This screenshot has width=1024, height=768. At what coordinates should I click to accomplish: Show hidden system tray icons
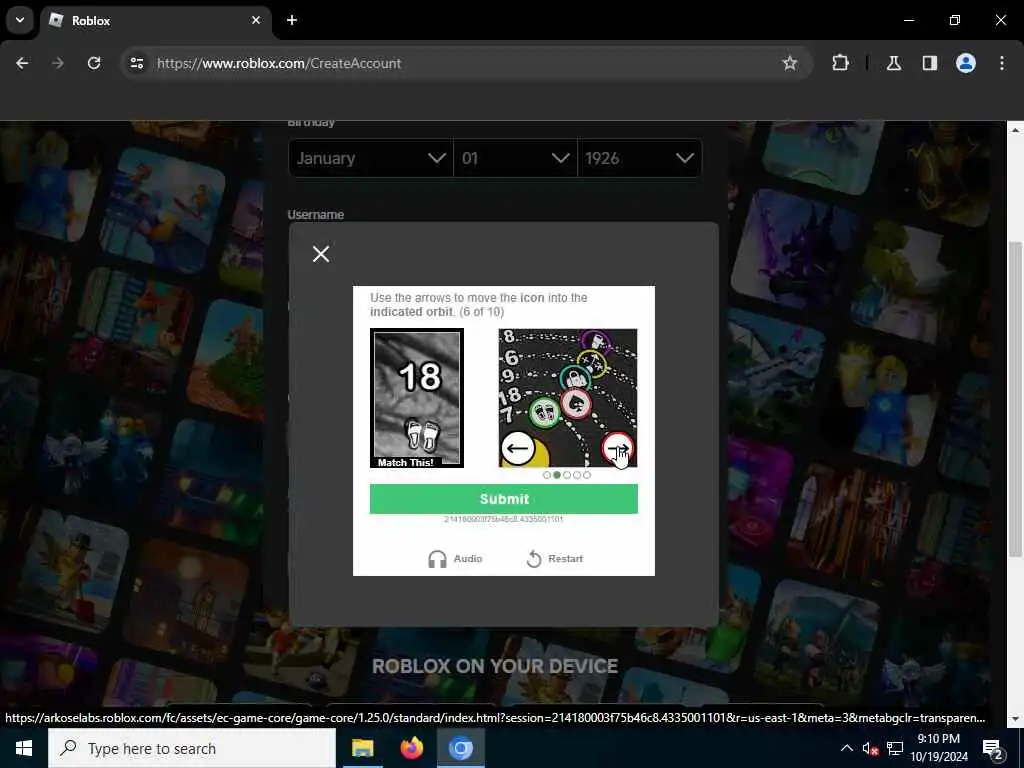click(x=846, y=748)
